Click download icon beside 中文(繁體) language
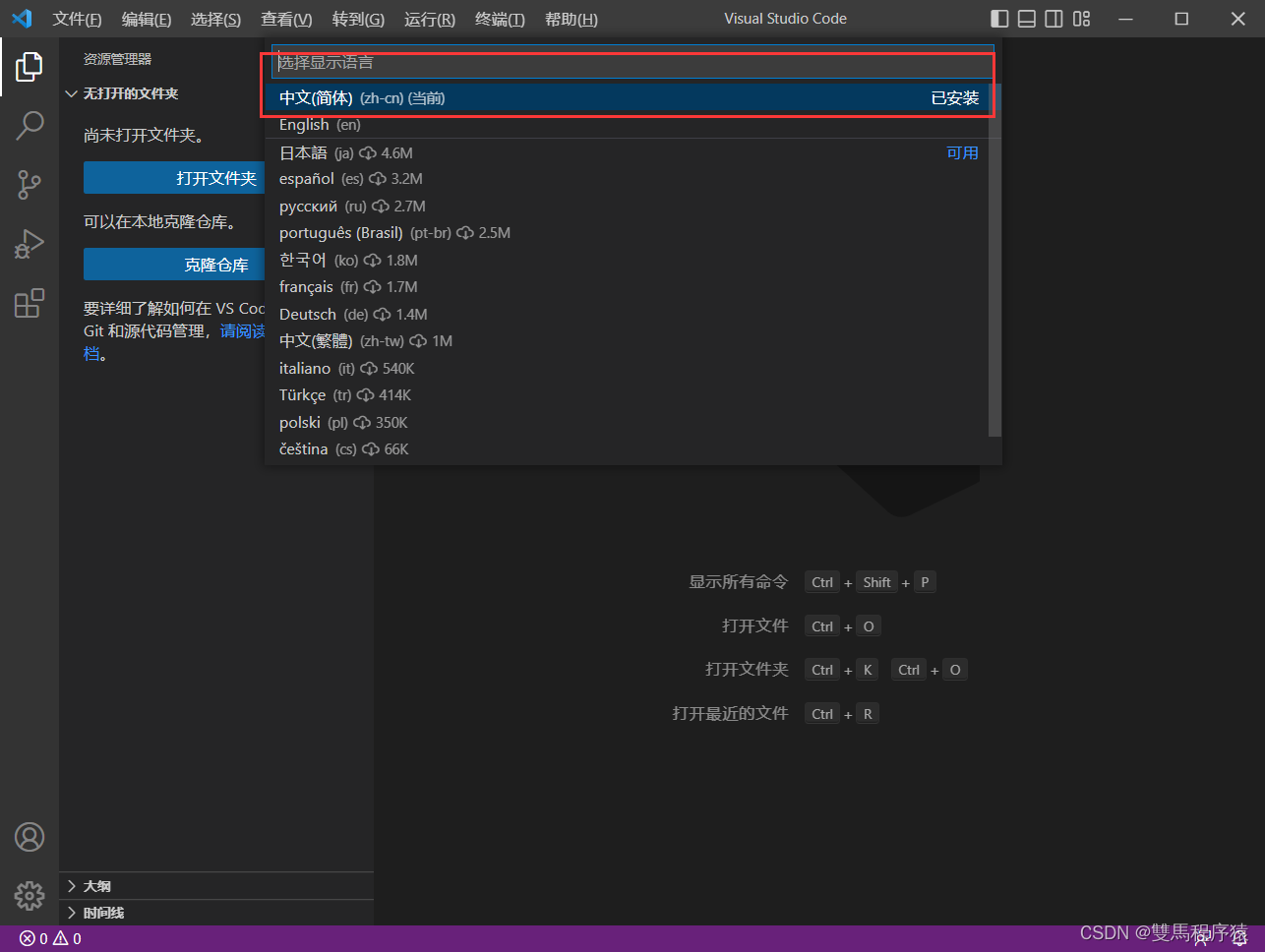The height and width of the screenshot is (952, 1265). pyautogui.click(x=418, y=341)
